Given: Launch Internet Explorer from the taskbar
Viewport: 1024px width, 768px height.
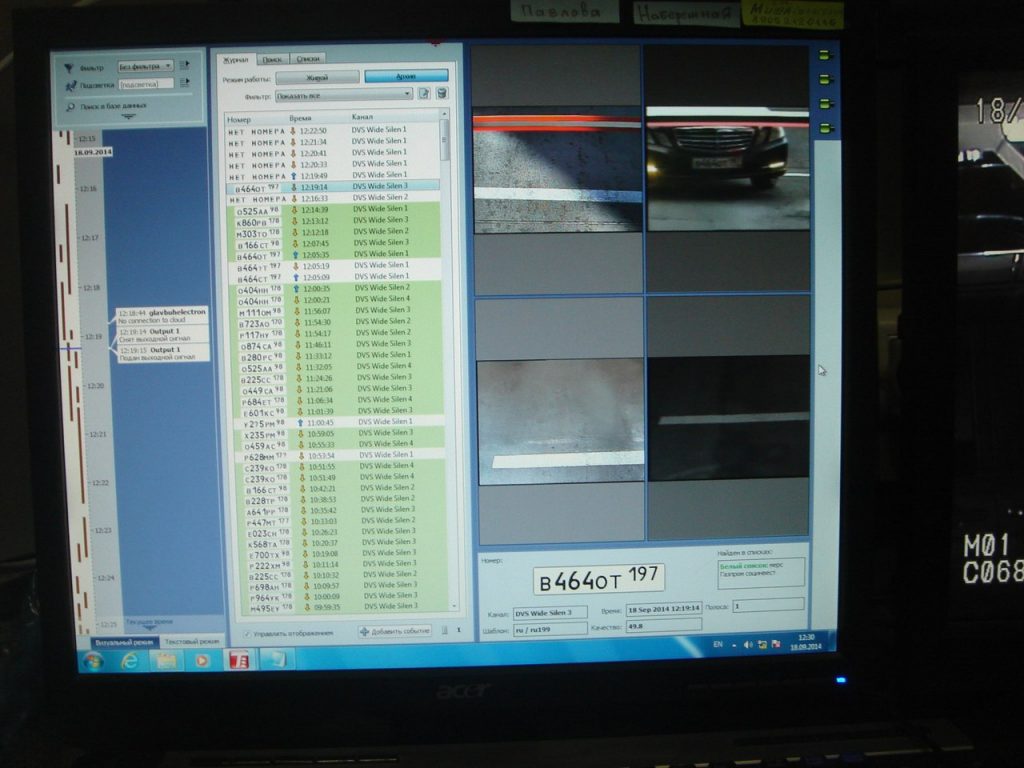Looking at the screenshot, I should tap(130, 661).
